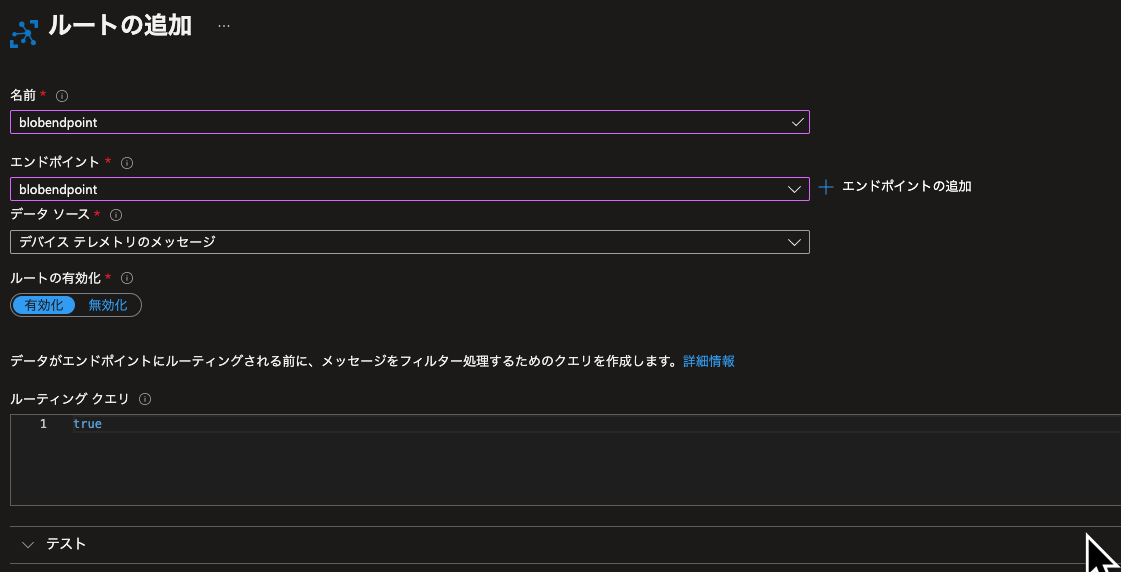Click the テスト section heading
The height and width of the screenshot is (572, 1121).
(x=66, y=544)
